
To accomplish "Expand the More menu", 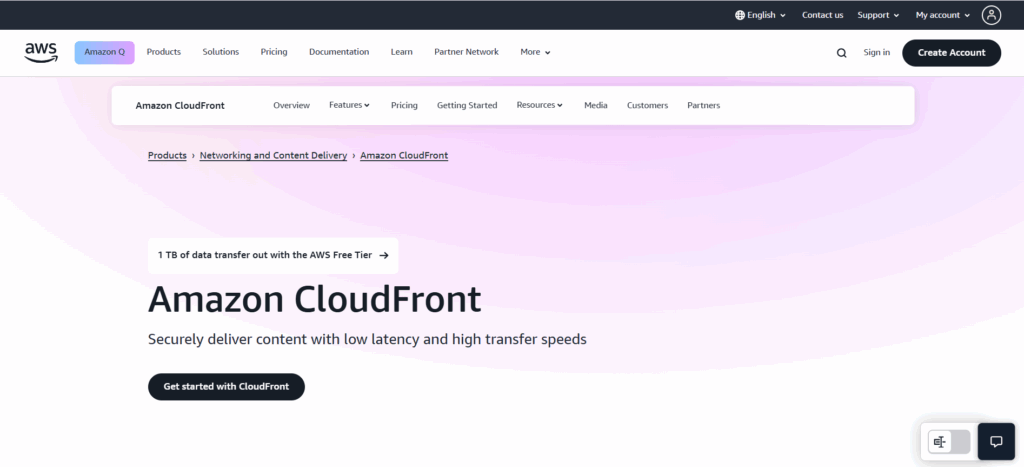I will tap(536, 52).
